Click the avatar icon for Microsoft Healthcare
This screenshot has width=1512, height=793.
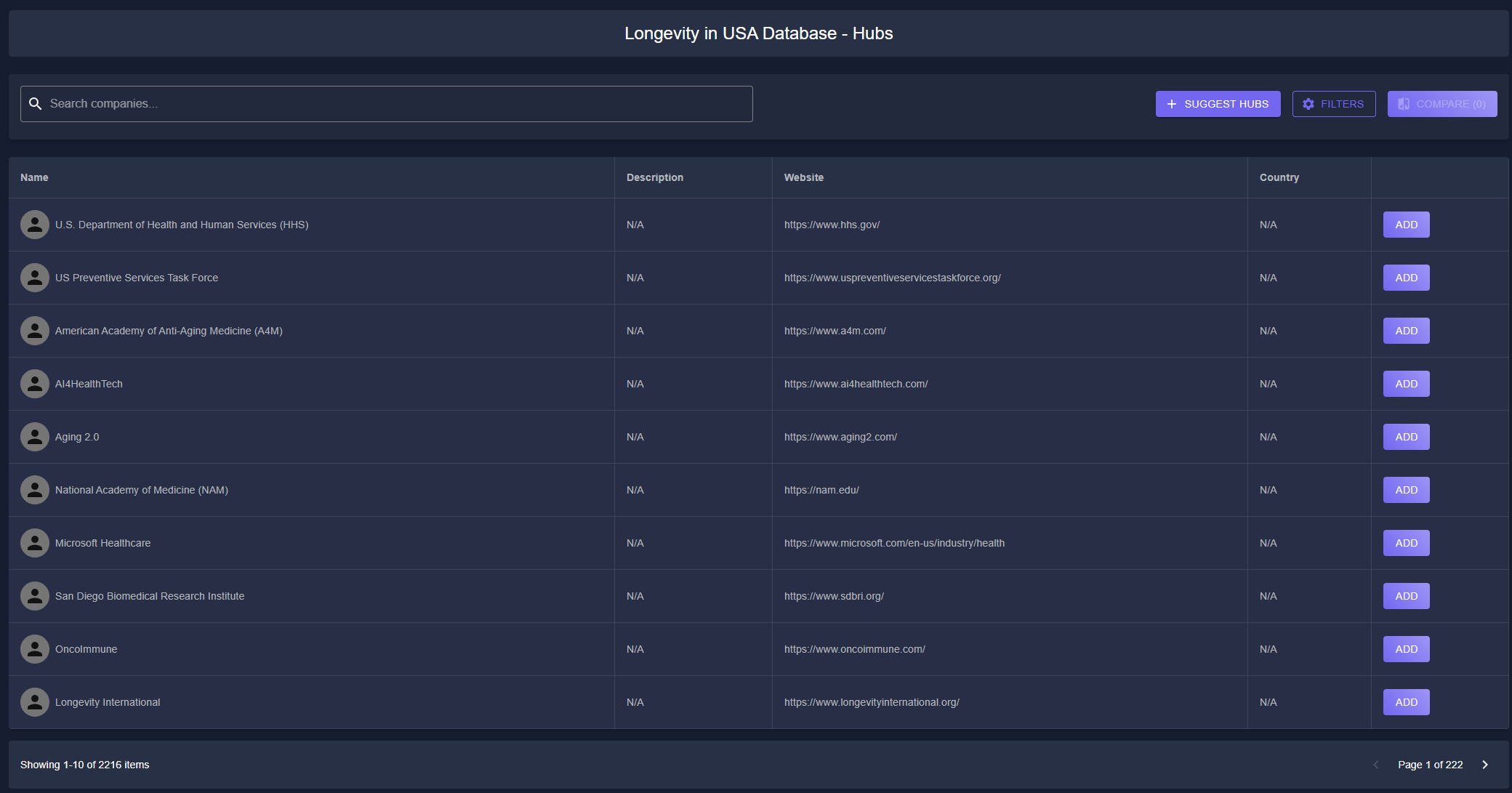(34, 543)
